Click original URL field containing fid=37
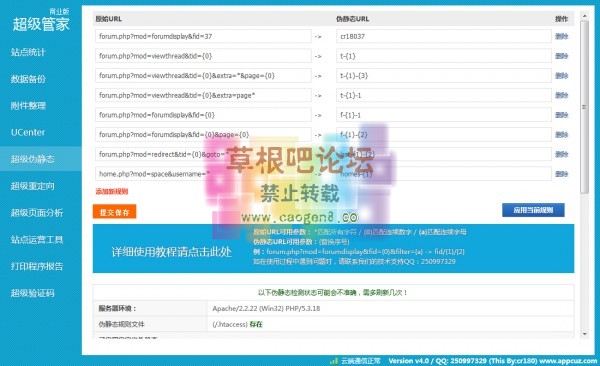This screenshot has height=366, width=600. [x=203, y=36]
